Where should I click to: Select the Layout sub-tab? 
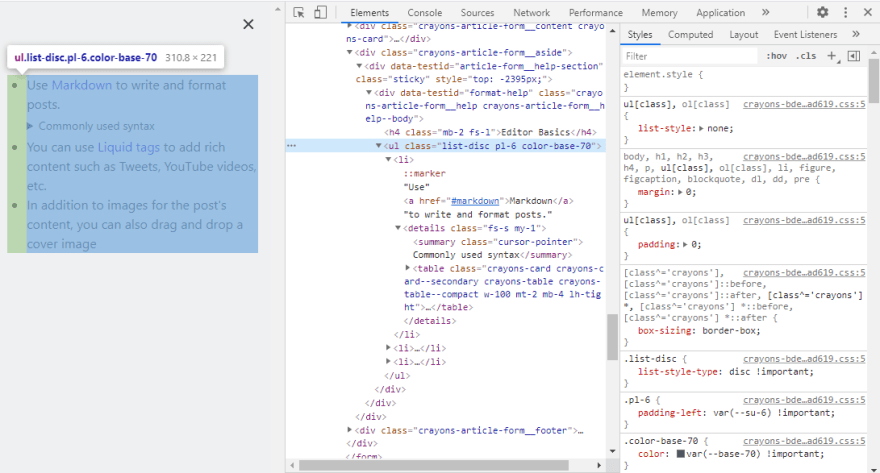pos(744,34)
